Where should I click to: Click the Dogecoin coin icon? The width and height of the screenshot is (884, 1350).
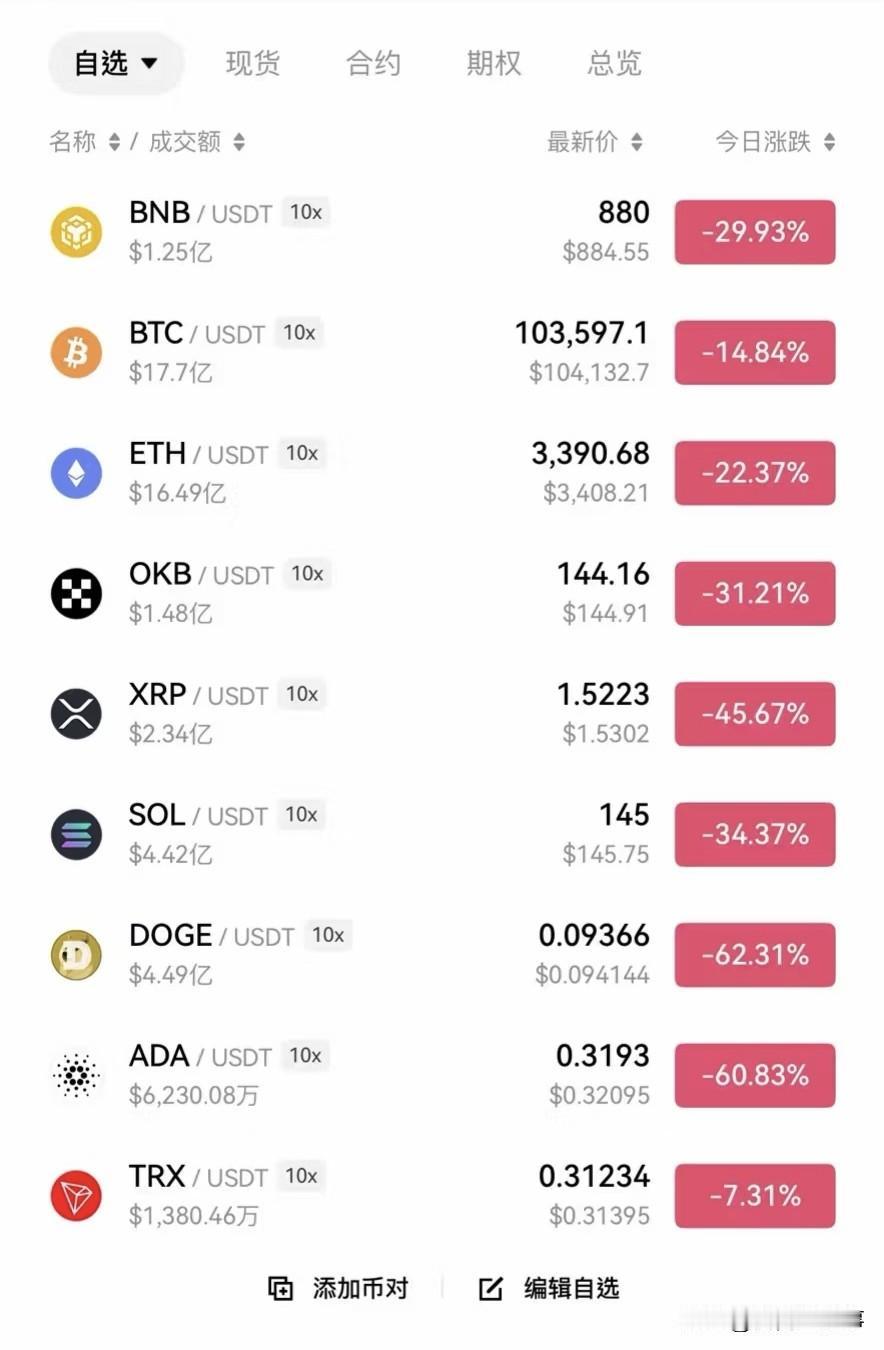pos(76,955)
